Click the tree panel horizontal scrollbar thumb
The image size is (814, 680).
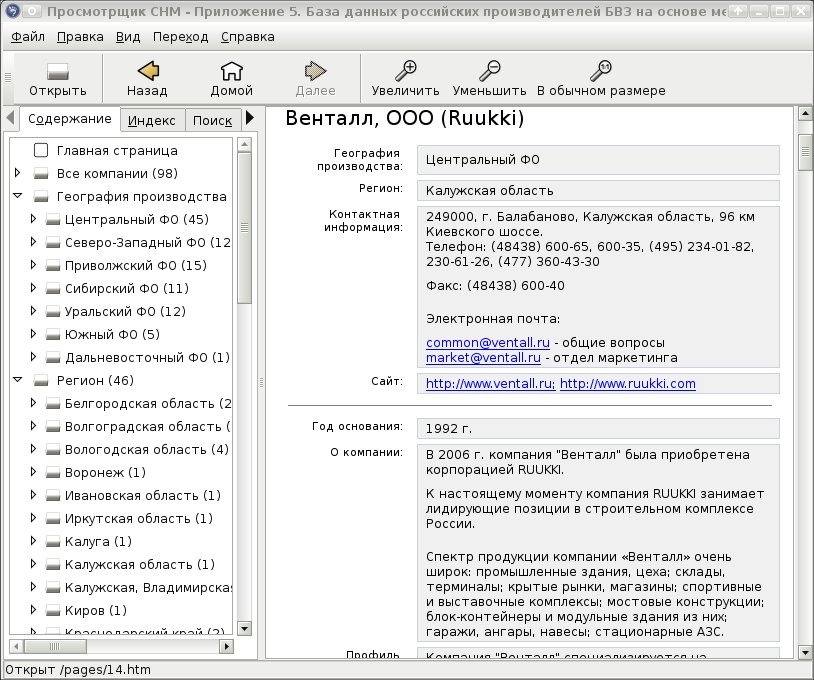[55, 646]
